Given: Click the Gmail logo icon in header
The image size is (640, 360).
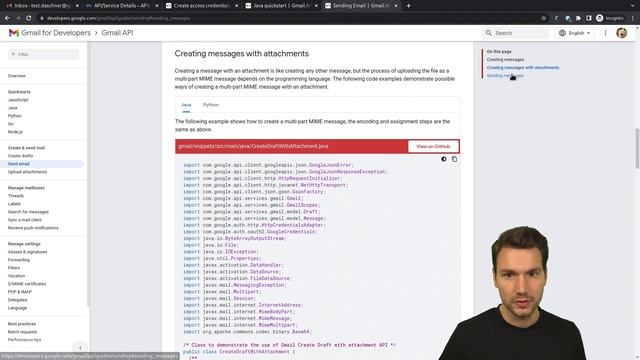Looking at the screenshot, I should tap(13, 33).
